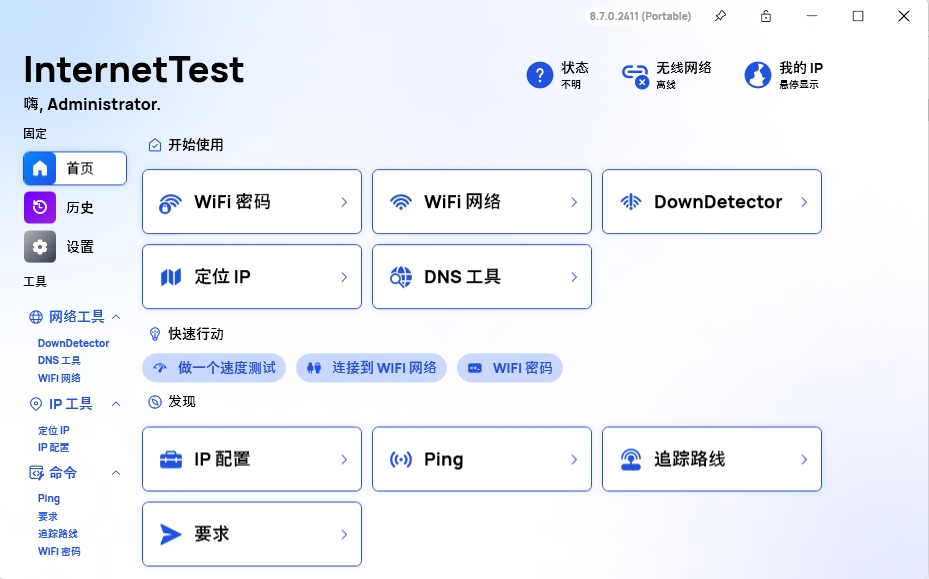Select the 首页 home item
This screenshot has width=929, height=579.
[x=75, y=168]
